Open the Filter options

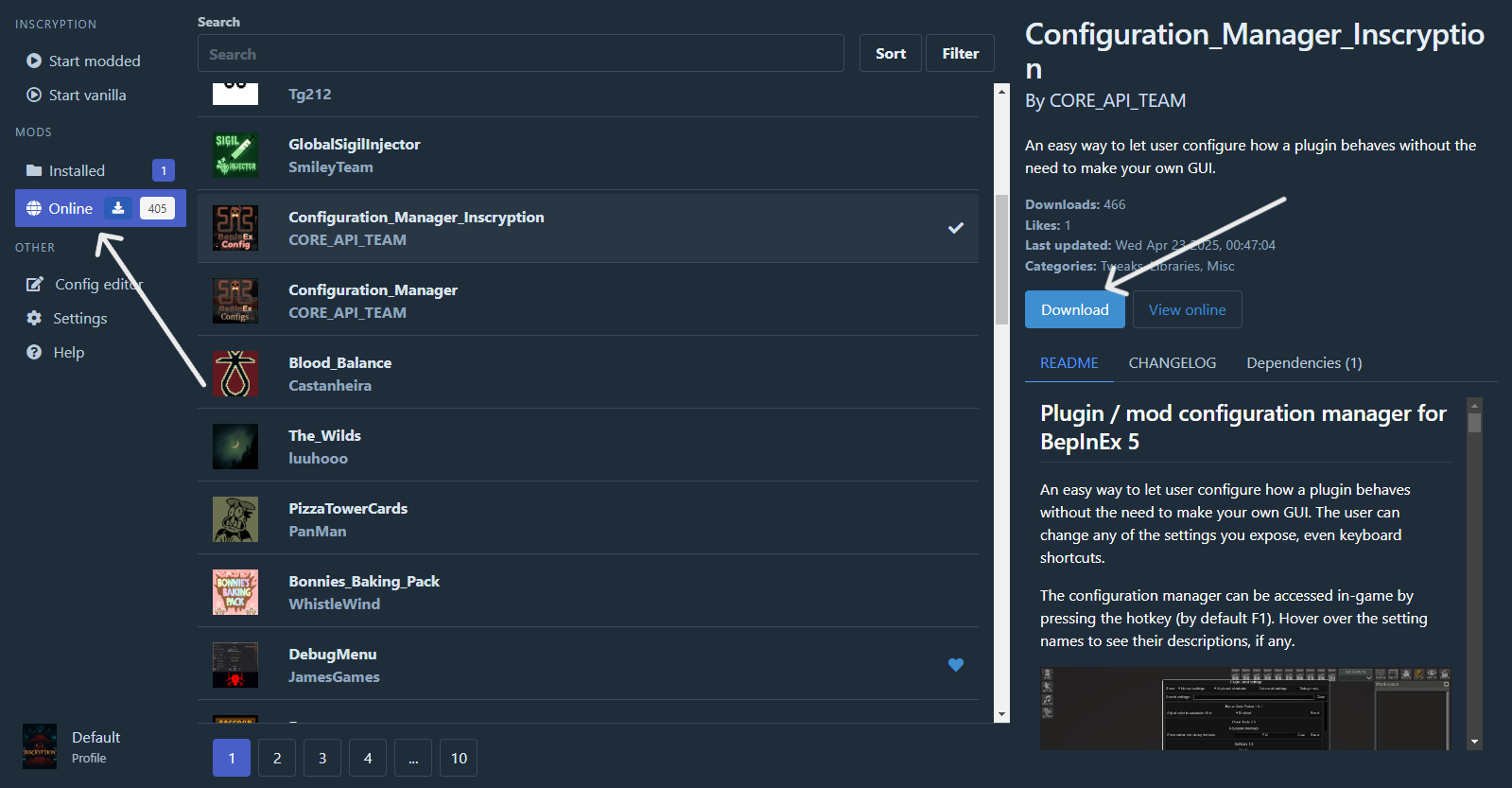[961, 54]
